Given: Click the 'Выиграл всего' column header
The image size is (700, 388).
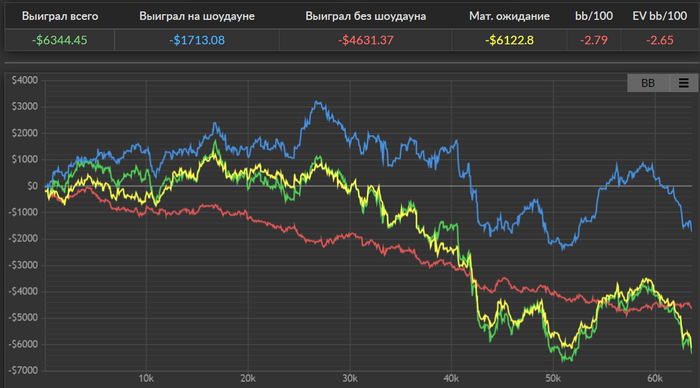Looking at the screenshot, I should point(60,17).
